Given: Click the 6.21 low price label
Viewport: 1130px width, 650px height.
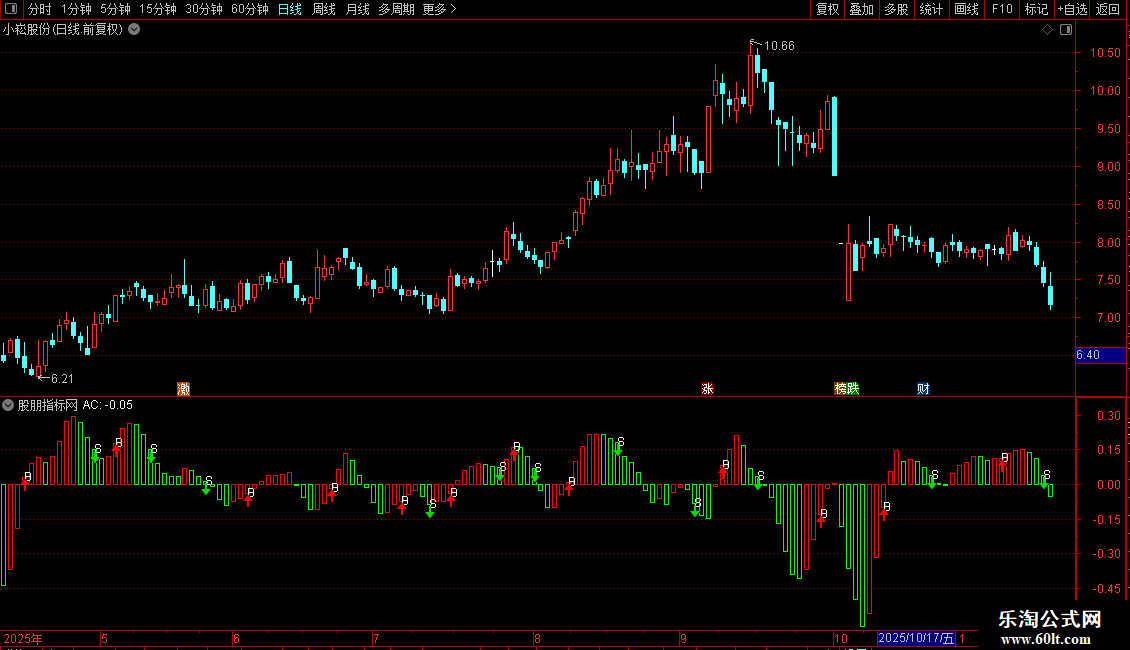Looking at the screenshot, I should point(62,378).
